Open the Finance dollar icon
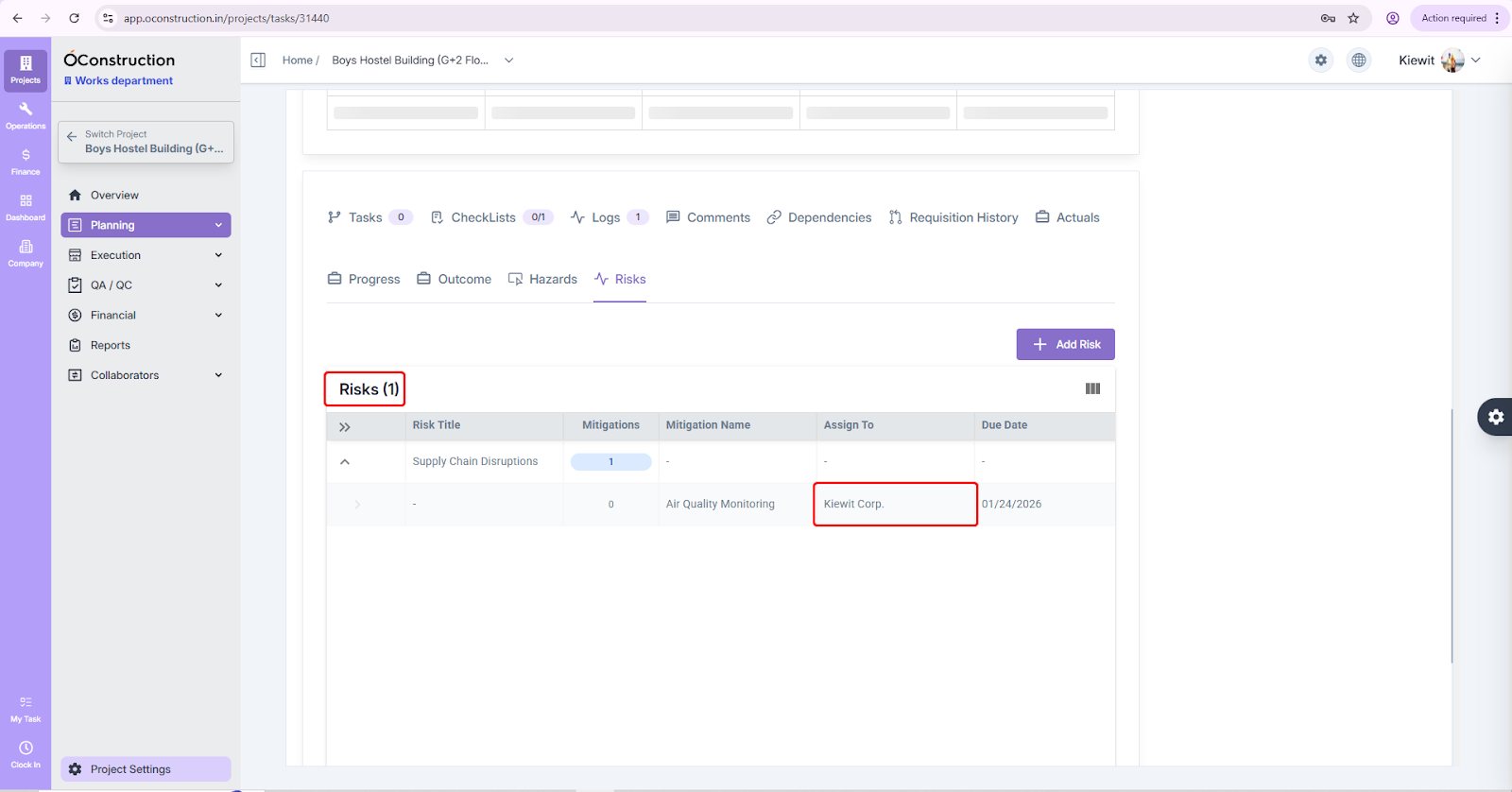The width and height of the screenshot is (1512, 792). pos(26,162)
